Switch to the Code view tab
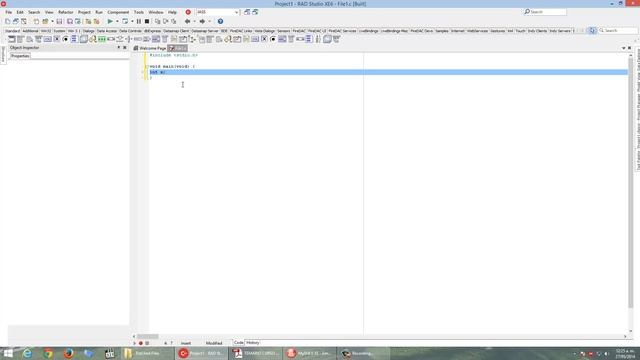 click(239, 343)
